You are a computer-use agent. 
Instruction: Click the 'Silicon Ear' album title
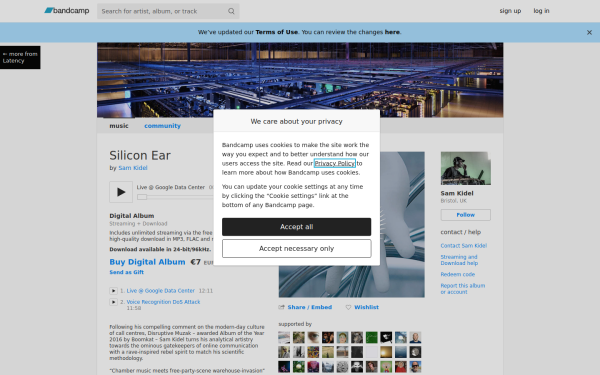(x=140, y=156)
